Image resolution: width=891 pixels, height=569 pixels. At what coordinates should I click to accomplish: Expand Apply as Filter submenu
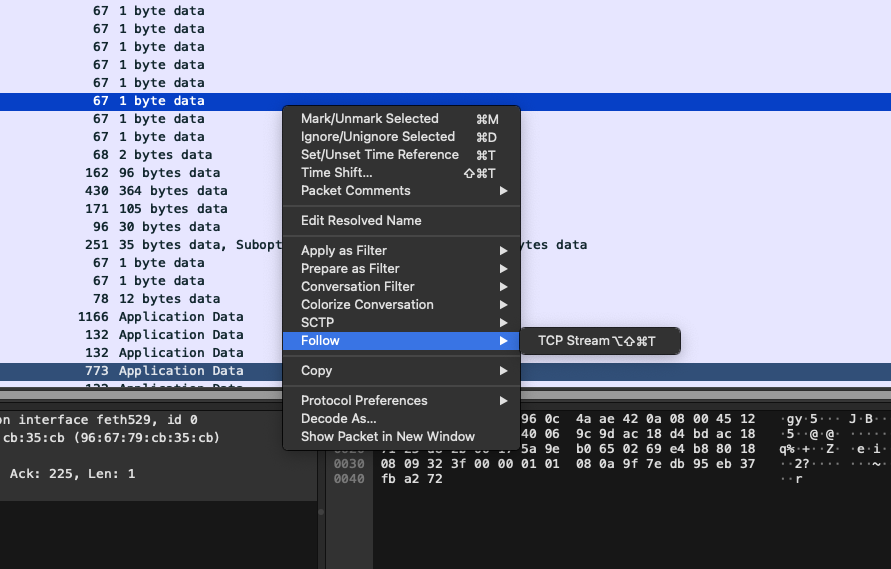[344, 251]
